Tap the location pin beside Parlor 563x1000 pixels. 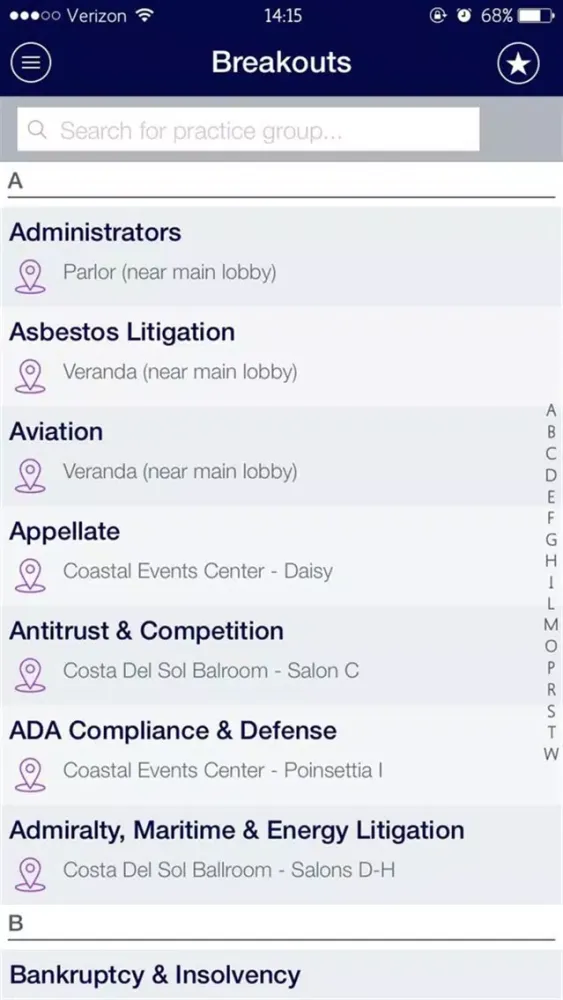30,277
